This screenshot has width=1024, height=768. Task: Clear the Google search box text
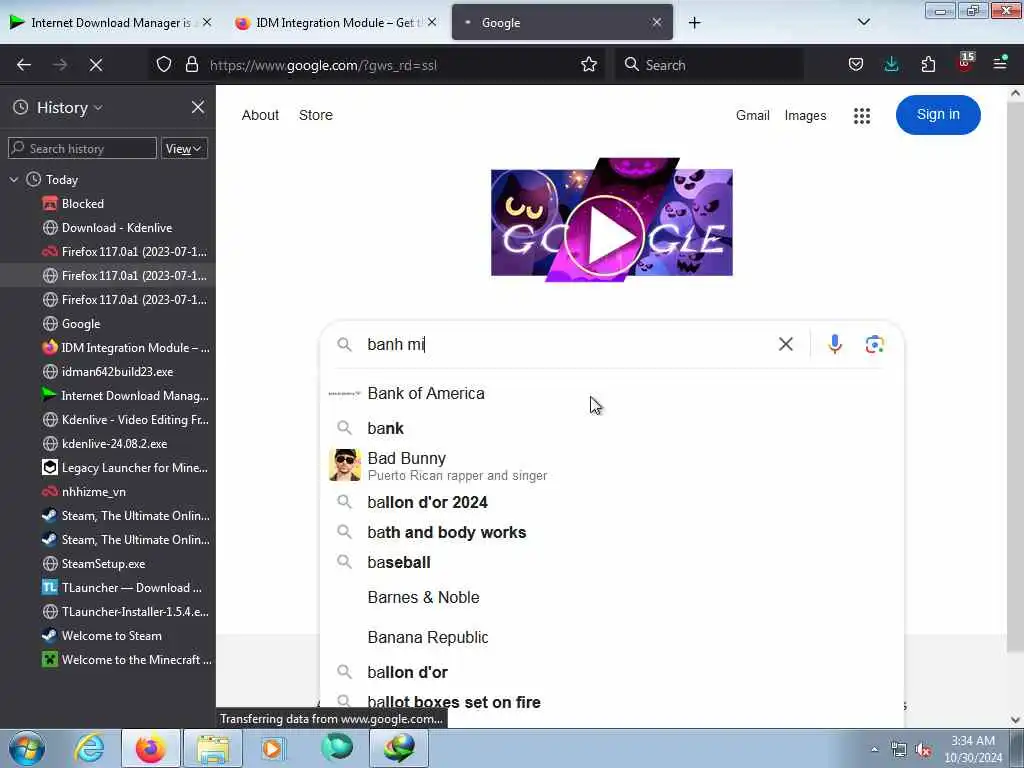786,344
